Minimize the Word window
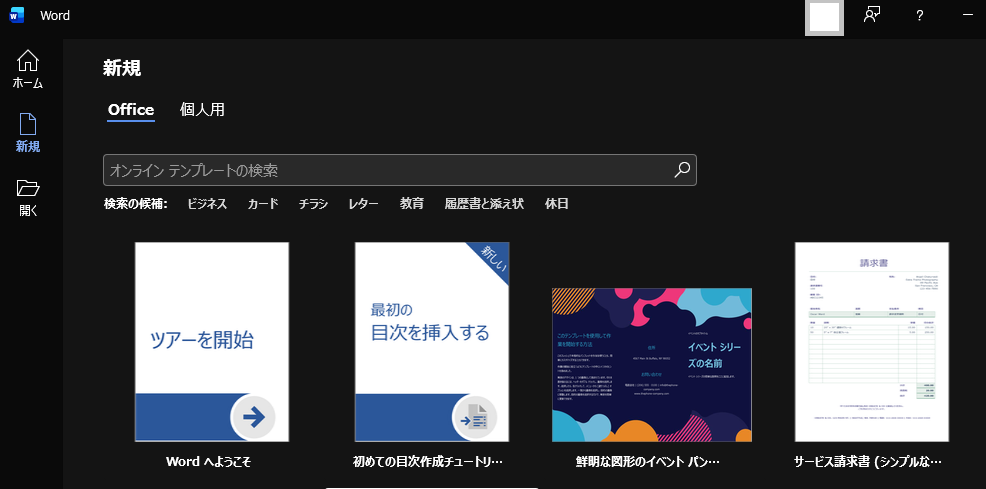Screen dimensions: 986x489 (968, 15)
